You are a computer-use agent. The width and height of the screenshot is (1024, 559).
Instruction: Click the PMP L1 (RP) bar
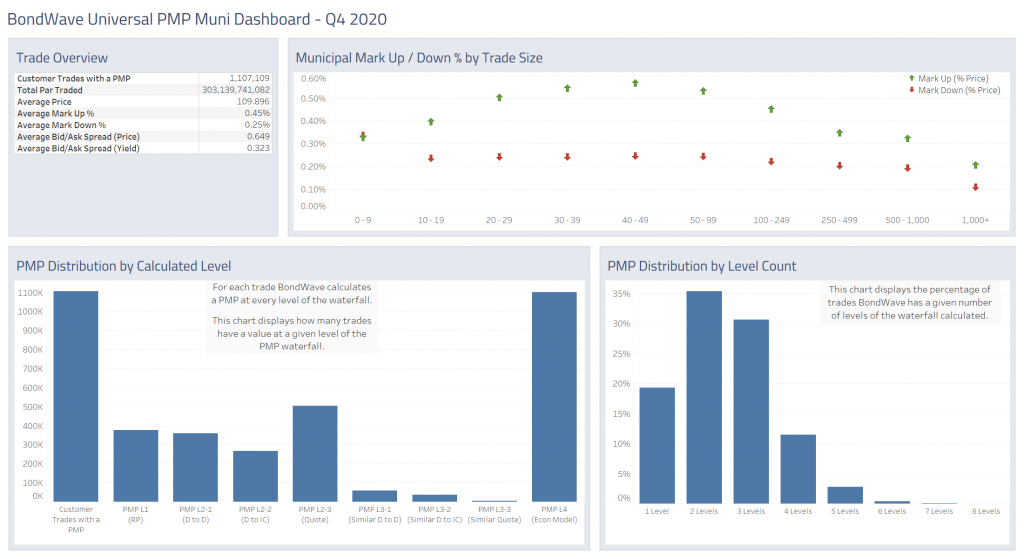tap(136, 466)
